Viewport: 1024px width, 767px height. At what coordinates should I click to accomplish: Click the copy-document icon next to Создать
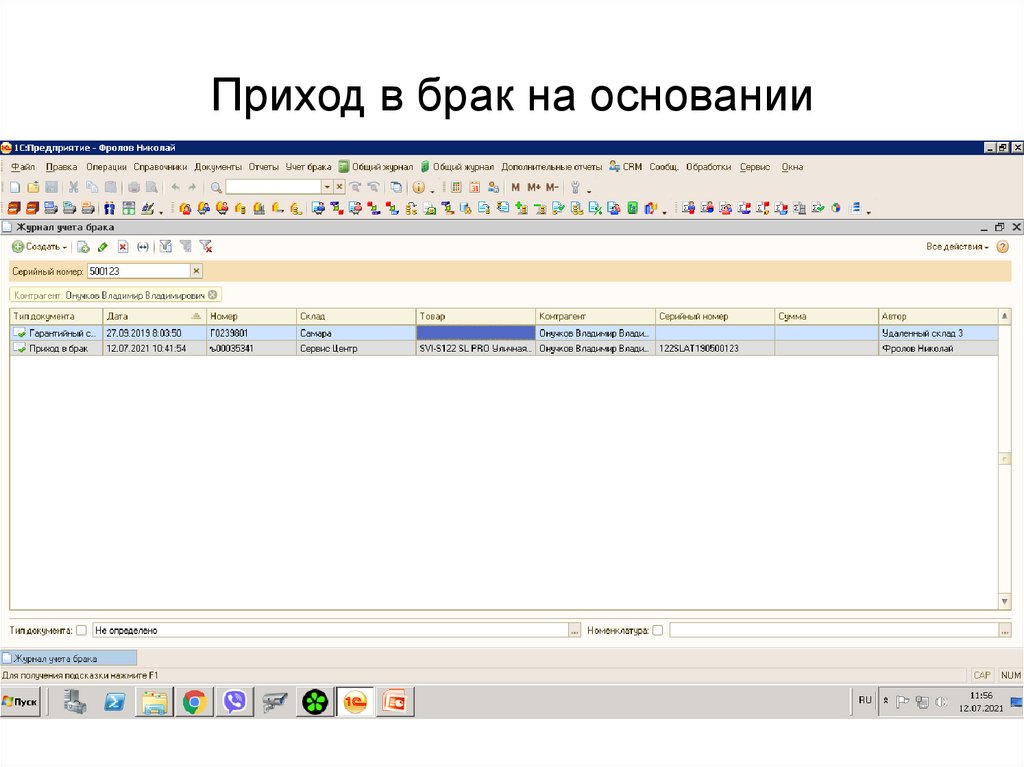[84, 246]
